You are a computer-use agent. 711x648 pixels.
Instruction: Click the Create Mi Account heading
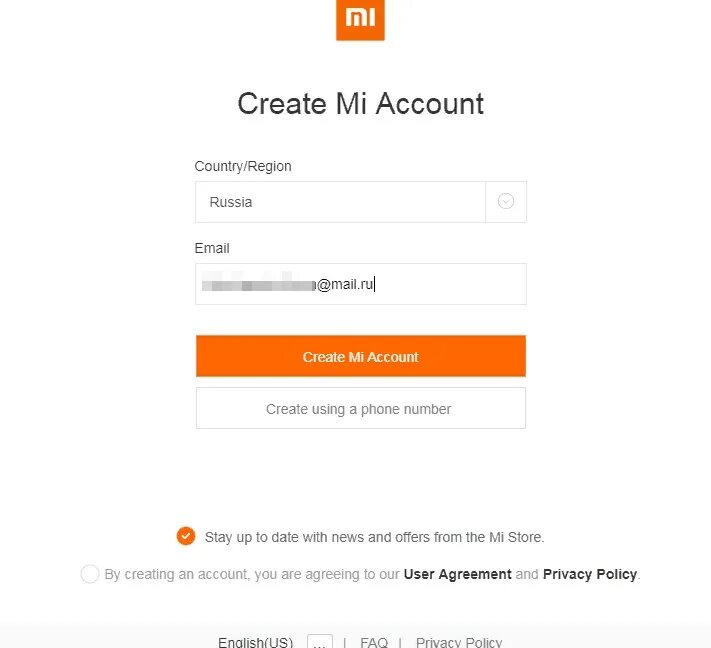point(360,104)
